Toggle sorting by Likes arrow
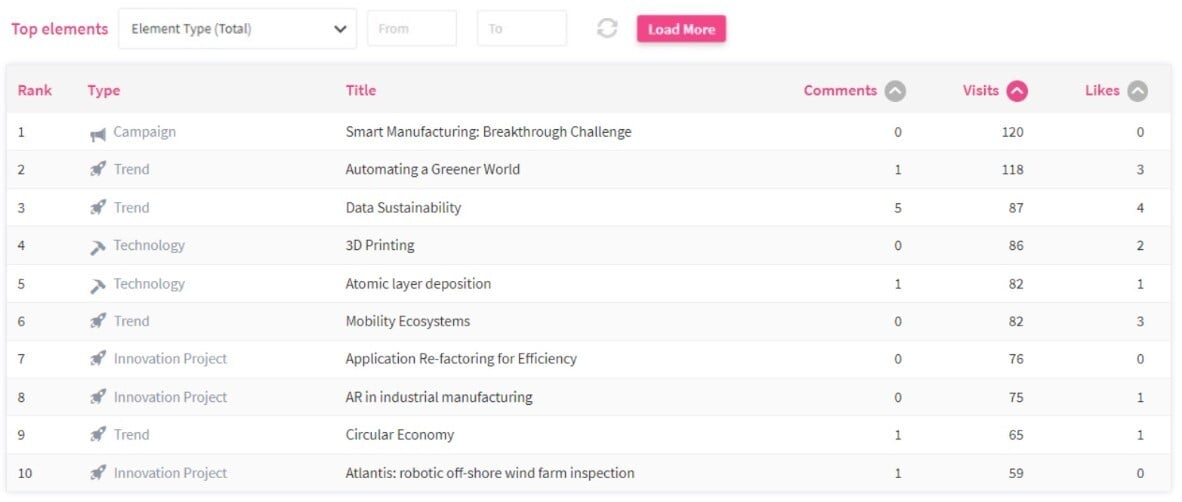This screenshot has height=502, width=1182. (x=1138, y=91)
